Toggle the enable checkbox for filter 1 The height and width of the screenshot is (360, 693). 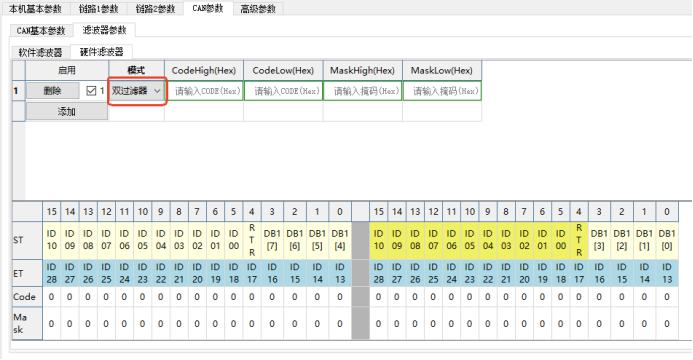(x=91, y=91)
